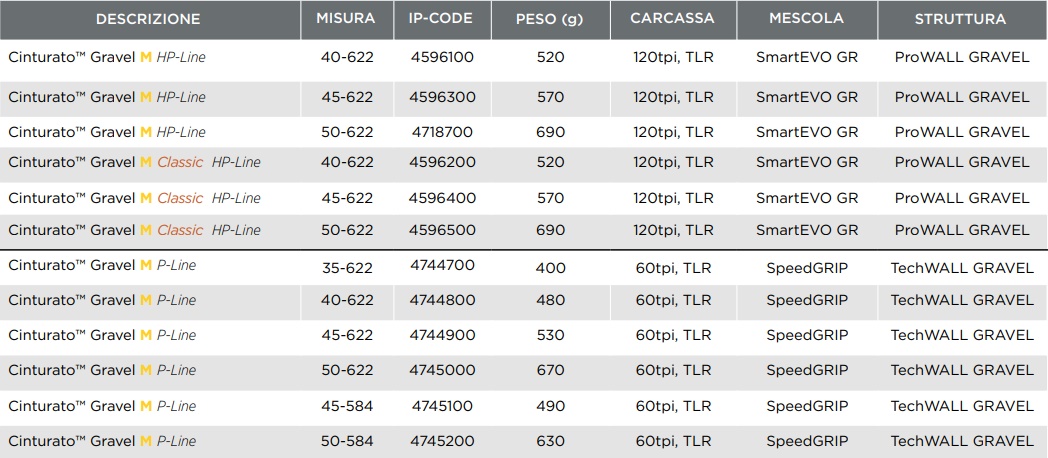Select the 670 weight cell
This screenshot has height=458, width=1048.
(x=550, y=370)
